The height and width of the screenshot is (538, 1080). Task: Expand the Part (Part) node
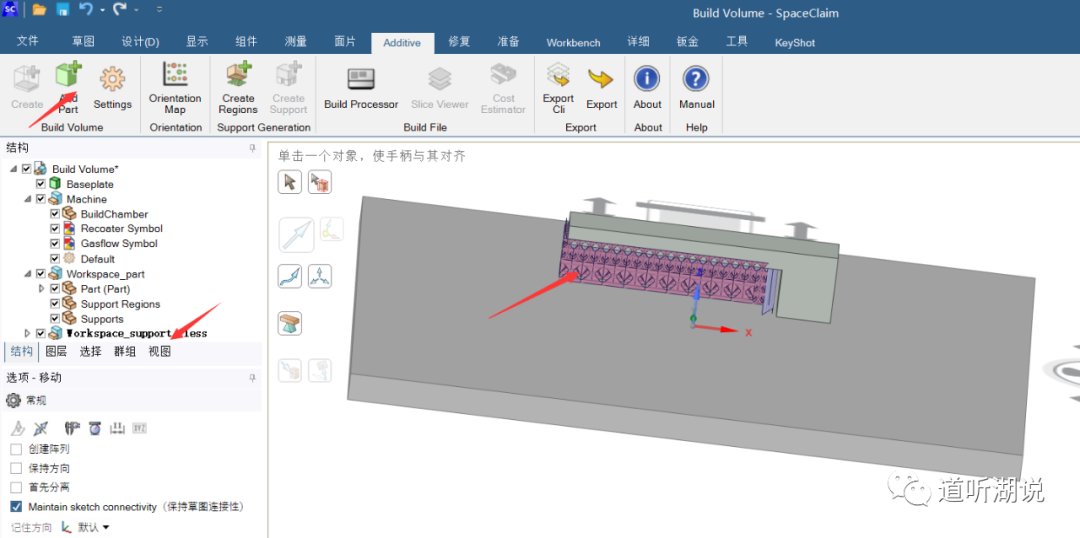click(42, 289)
